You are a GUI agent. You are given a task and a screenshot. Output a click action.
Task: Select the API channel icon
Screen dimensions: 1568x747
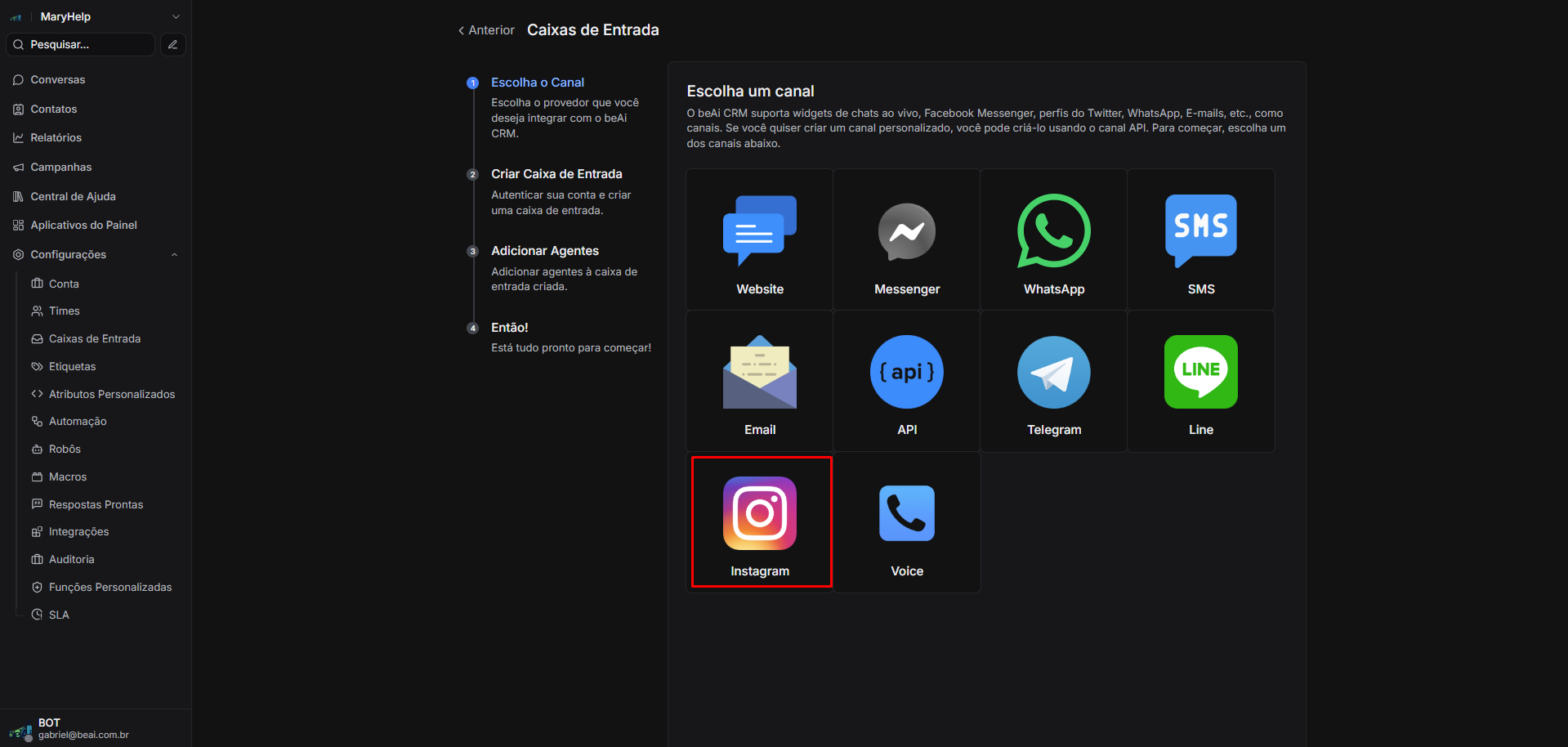[906, 373]
